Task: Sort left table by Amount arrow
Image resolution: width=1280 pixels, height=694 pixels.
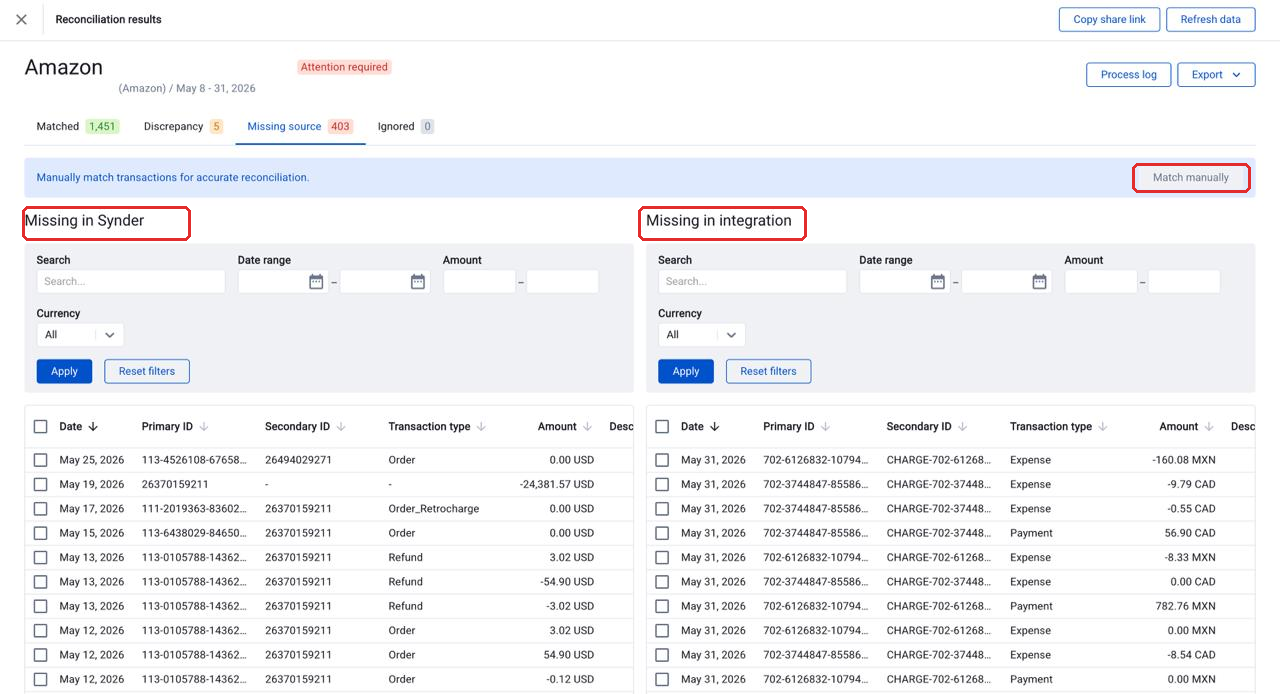Action: [588, 427]
